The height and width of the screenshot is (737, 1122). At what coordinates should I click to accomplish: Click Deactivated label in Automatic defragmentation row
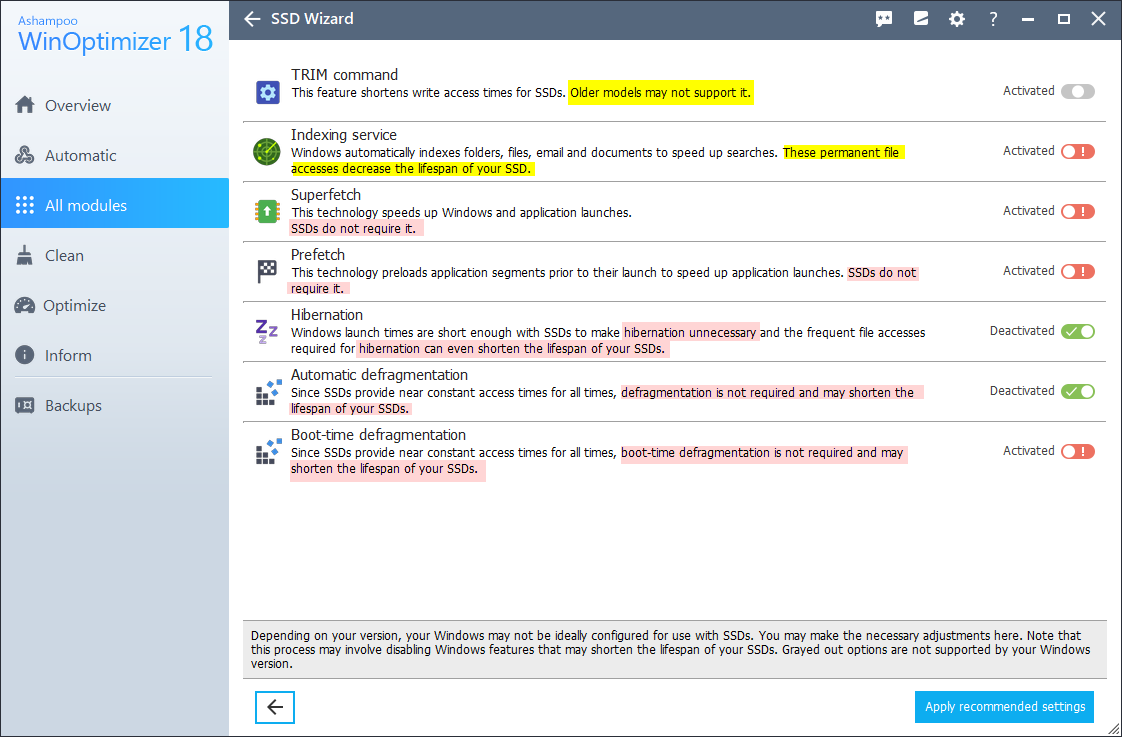pyautogui.click(x=1022, y=391)
